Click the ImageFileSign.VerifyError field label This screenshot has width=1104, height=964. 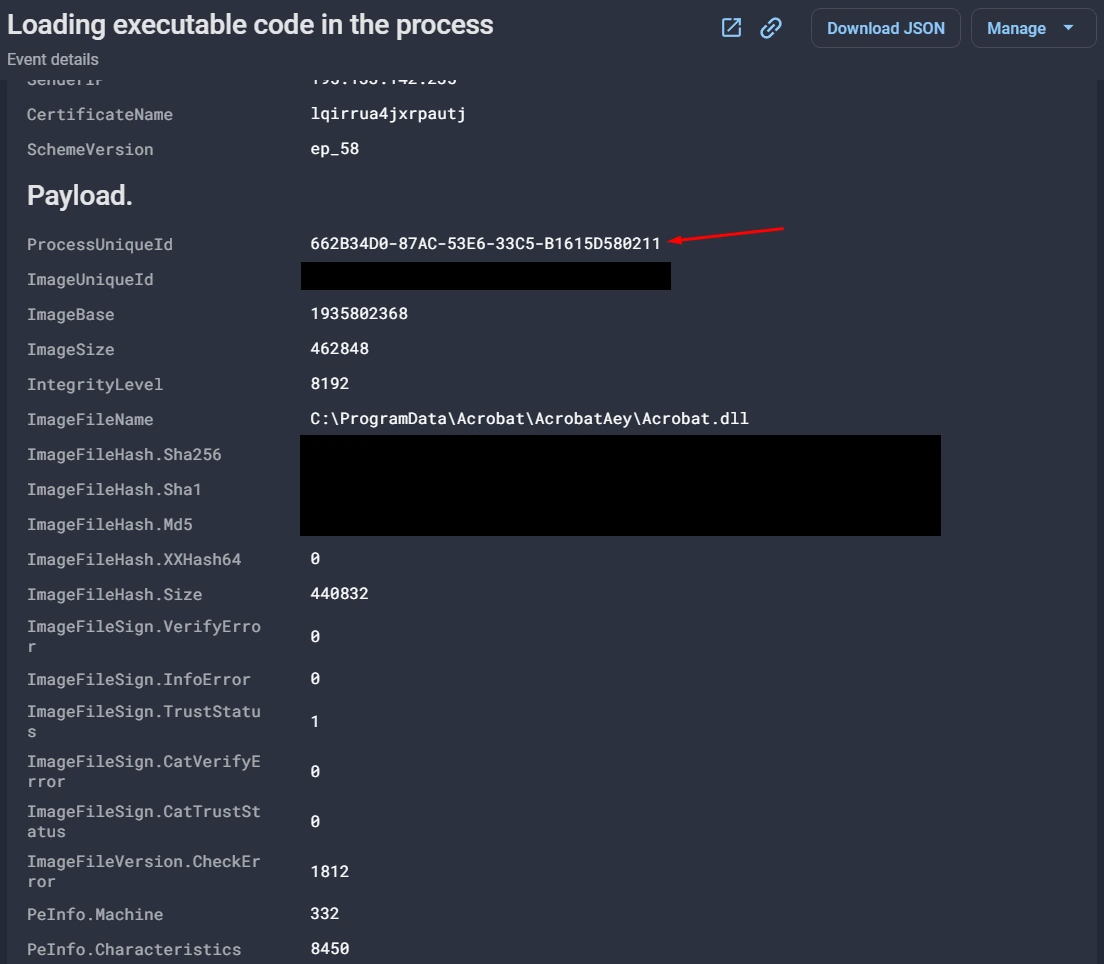pos(144,637)
